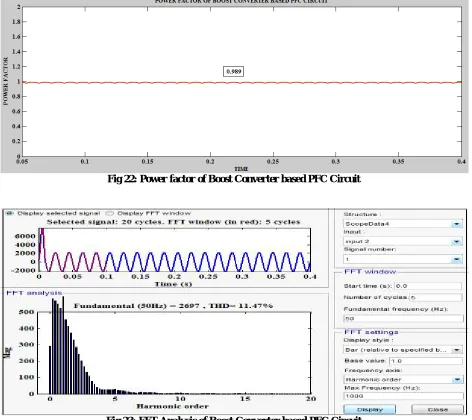Open the Input dropdown showing input 2

(403, 241)
